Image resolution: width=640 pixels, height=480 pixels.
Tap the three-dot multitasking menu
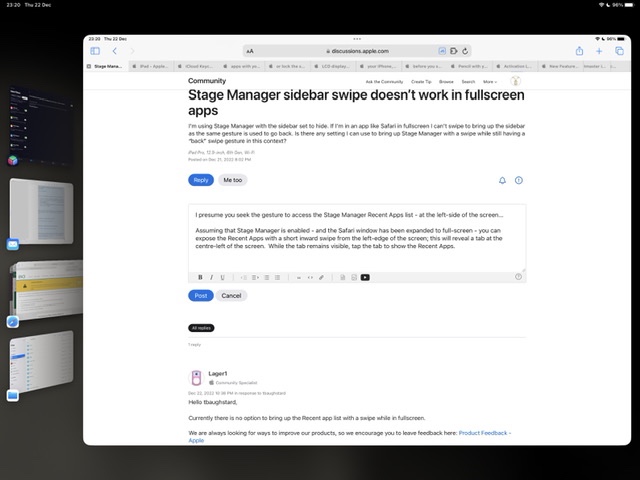[x=357, y=39]
